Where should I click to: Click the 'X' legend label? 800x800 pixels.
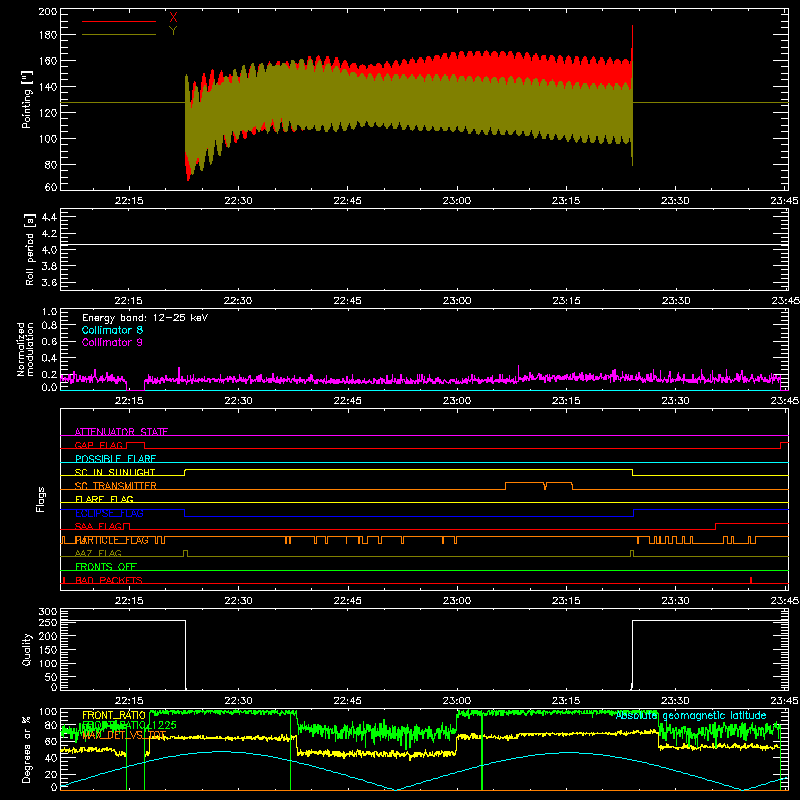click(x=173, y=18)
